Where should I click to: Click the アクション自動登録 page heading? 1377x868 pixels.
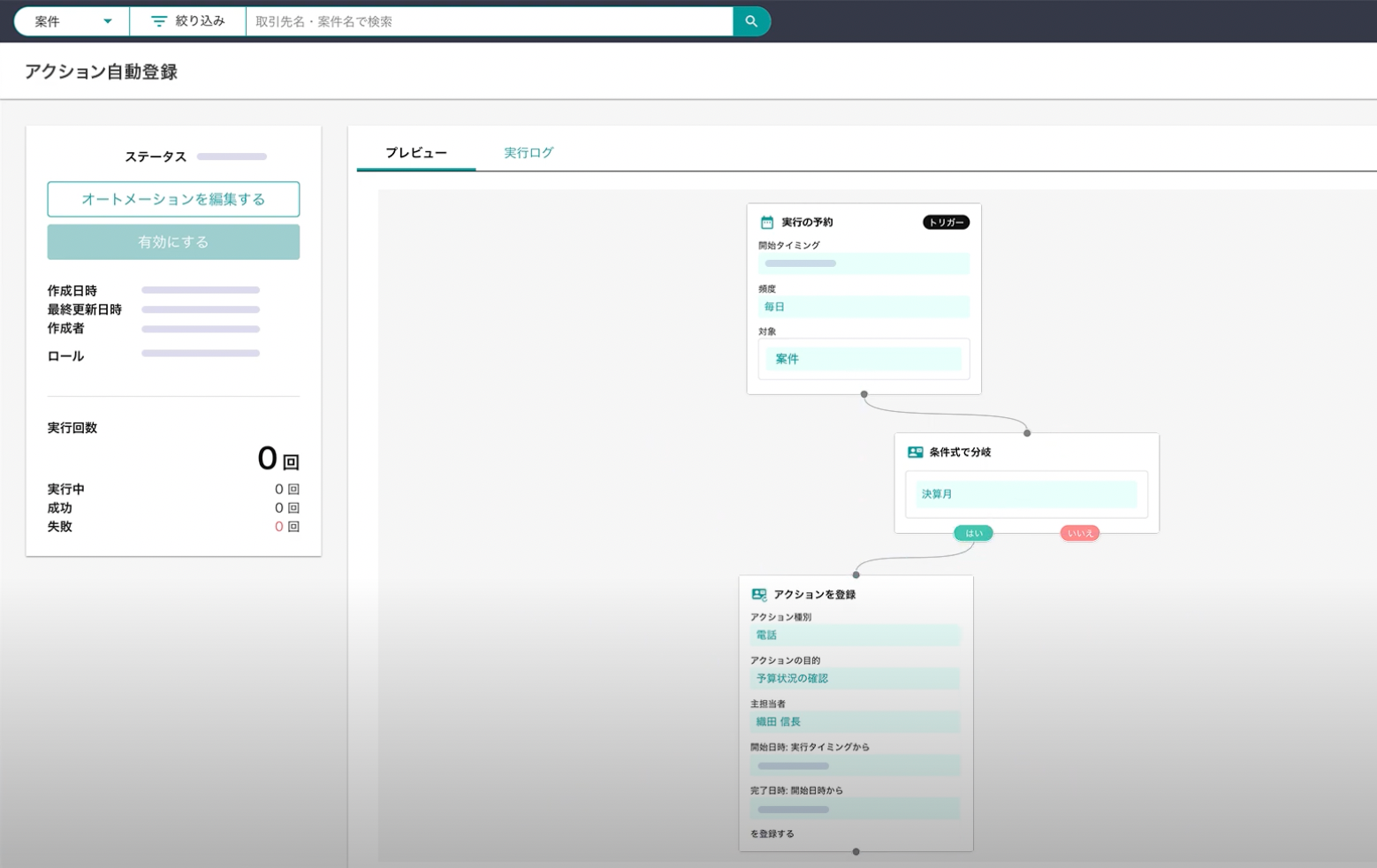[x=101, y=72]
